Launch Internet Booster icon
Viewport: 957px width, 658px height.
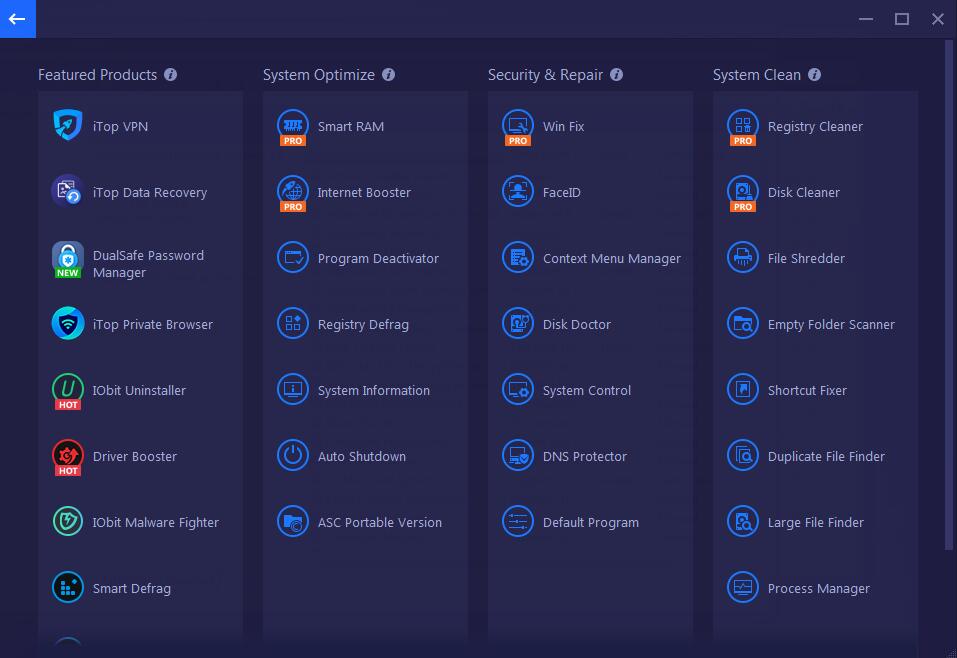tap(293, 193)
